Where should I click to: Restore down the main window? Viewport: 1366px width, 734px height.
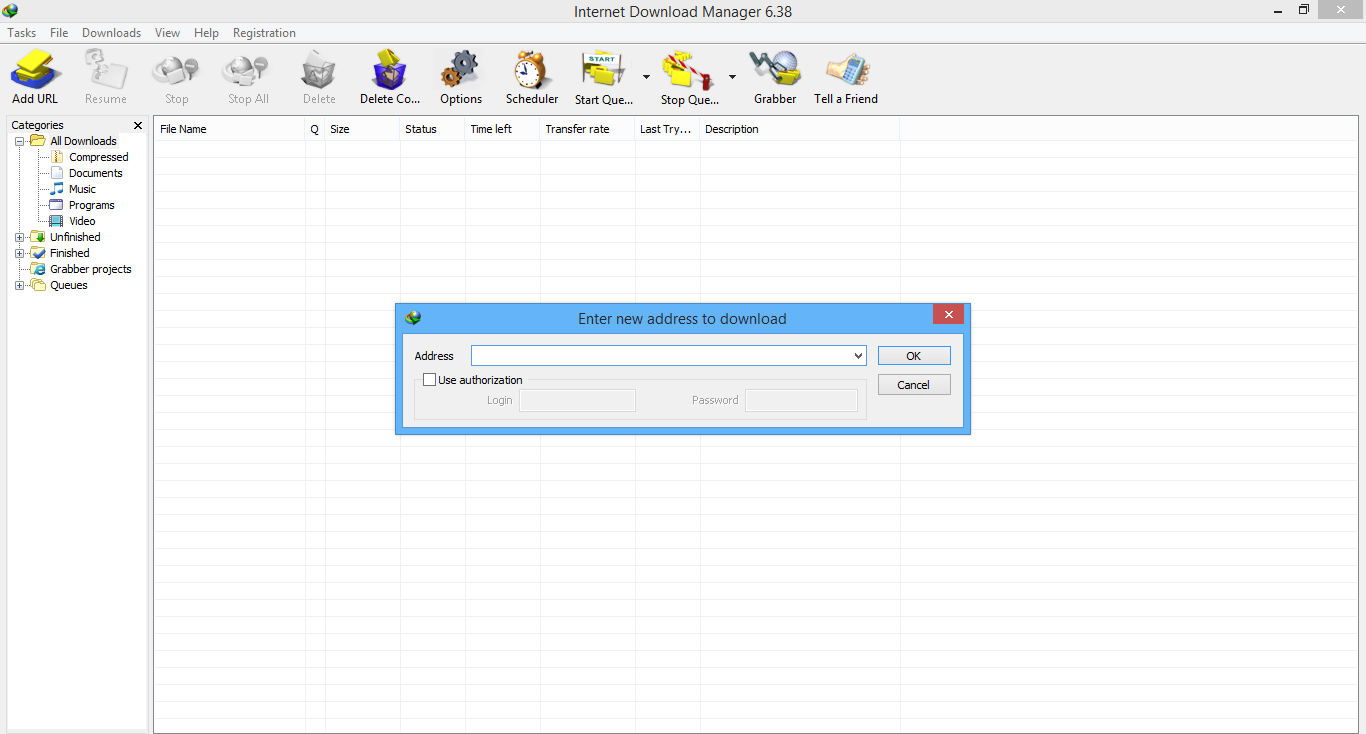point(1304,10)
